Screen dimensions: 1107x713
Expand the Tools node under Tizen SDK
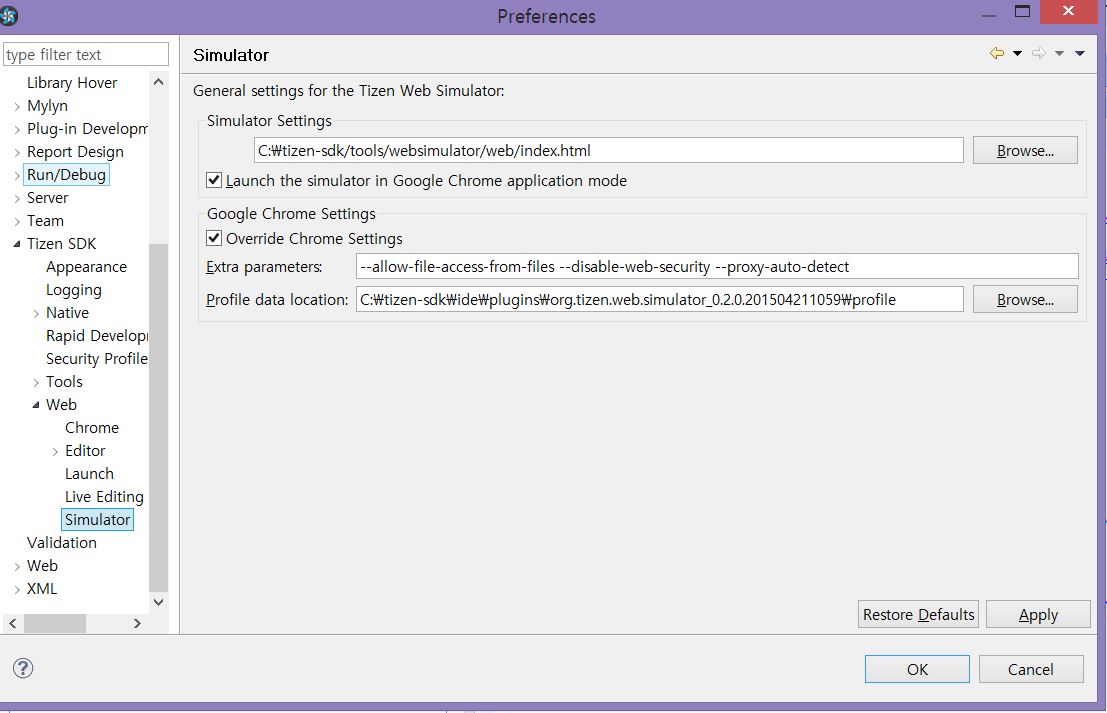[36, 383]
